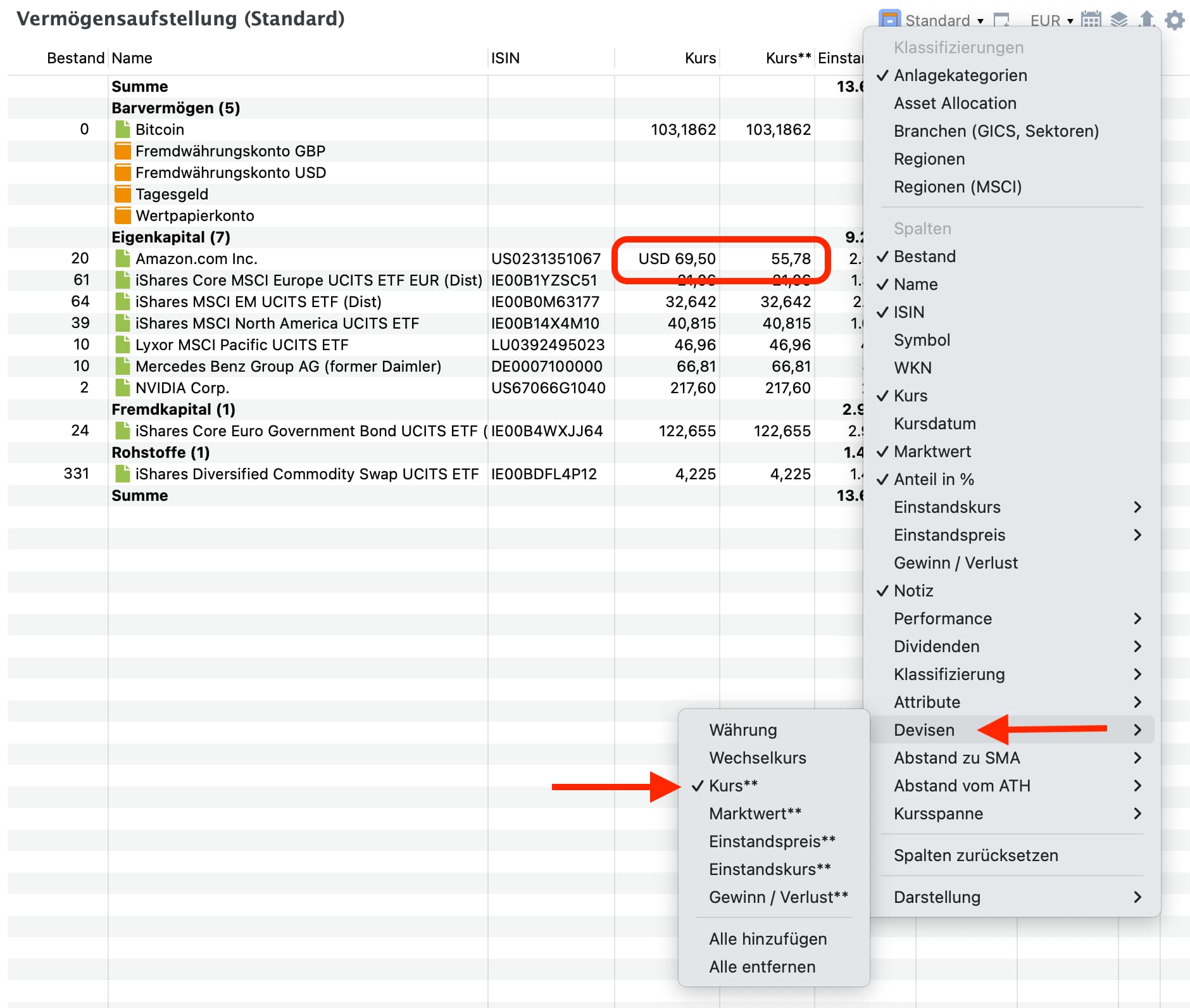Click the Tagesgeld orange account icon
This screenshot has width=1190, height=1008.
click(x=123, y=194)
